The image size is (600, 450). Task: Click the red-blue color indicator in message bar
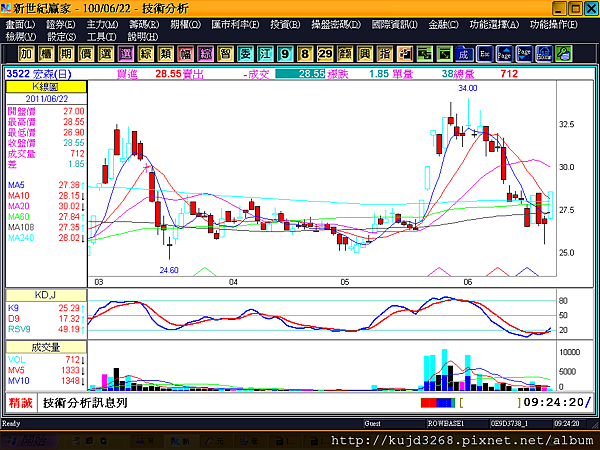click(438, 403)
